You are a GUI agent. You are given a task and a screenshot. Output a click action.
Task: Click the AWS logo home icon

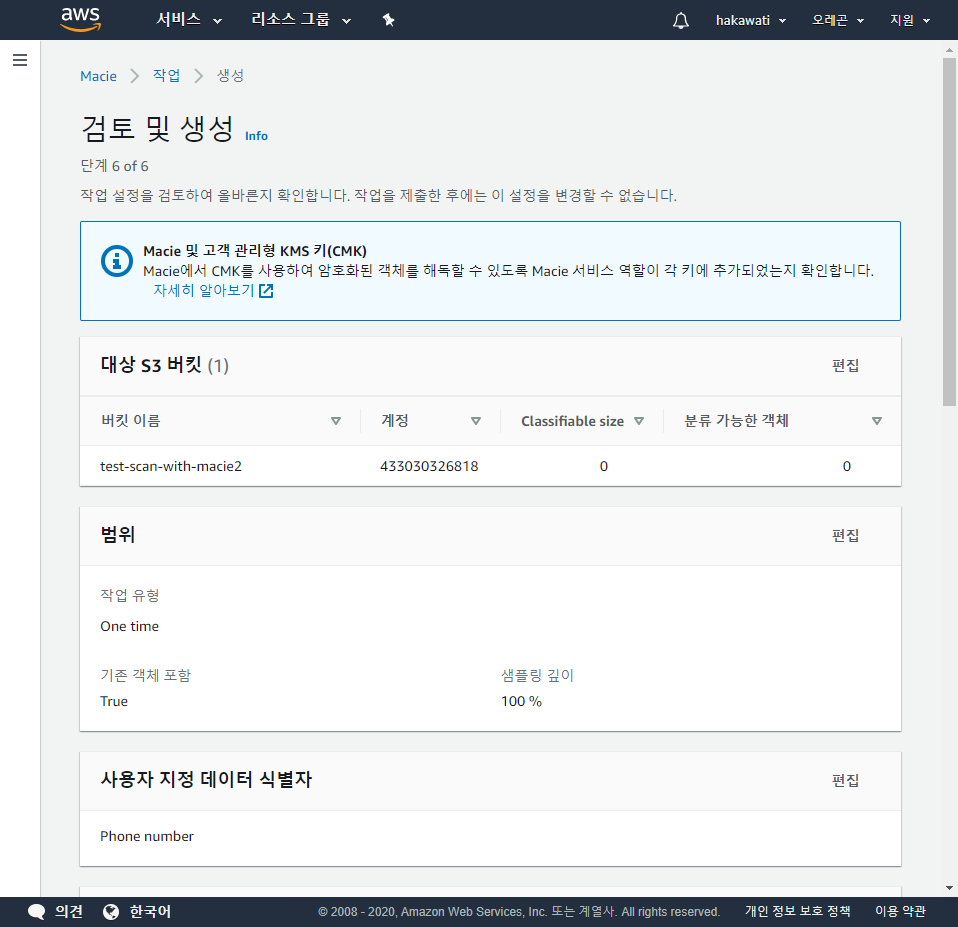click(x=81, y=20)
